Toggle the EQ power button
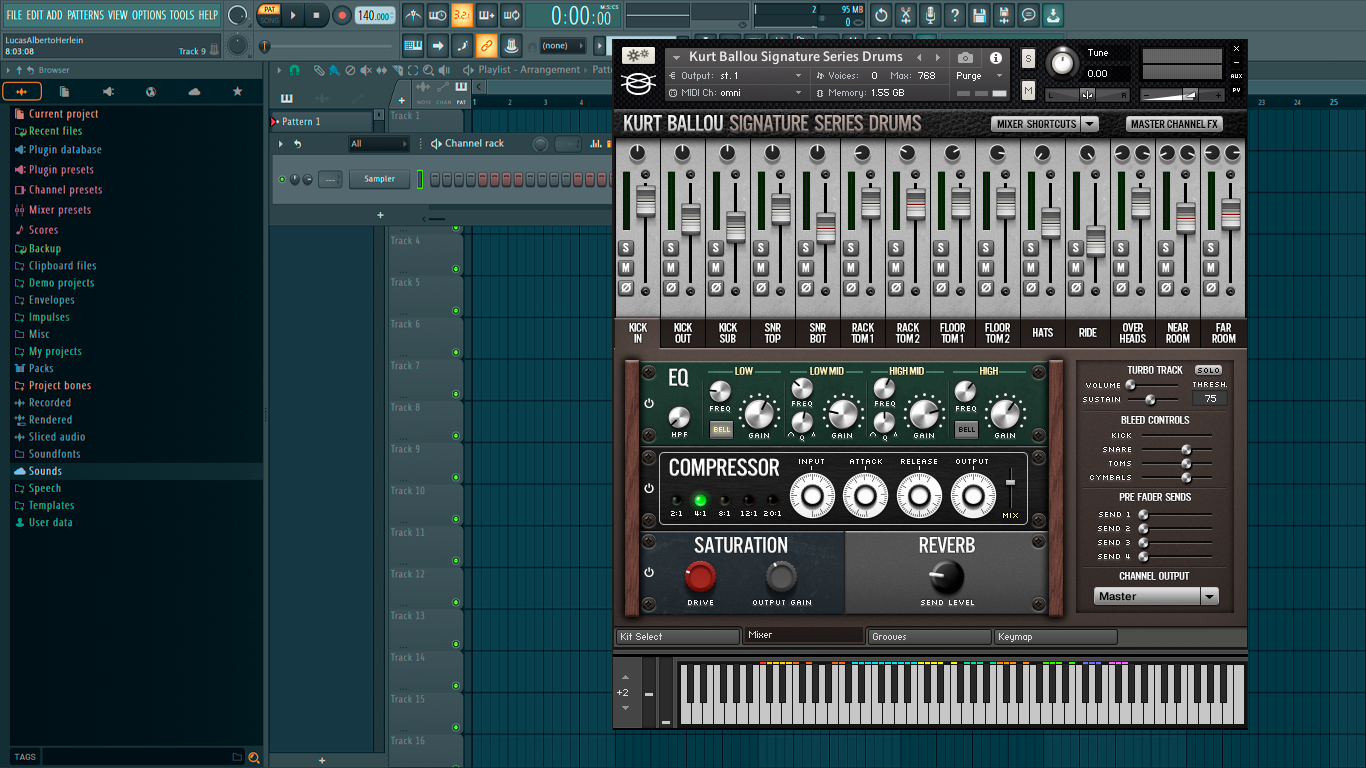 click(x=649, y=403)
